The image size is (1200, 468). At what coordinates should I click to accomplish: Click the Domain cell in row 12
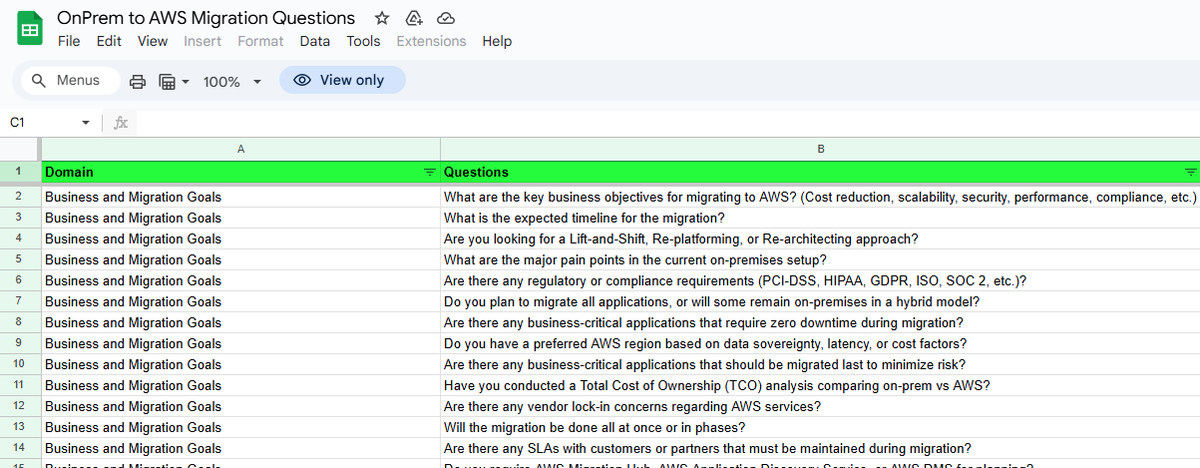241,406
